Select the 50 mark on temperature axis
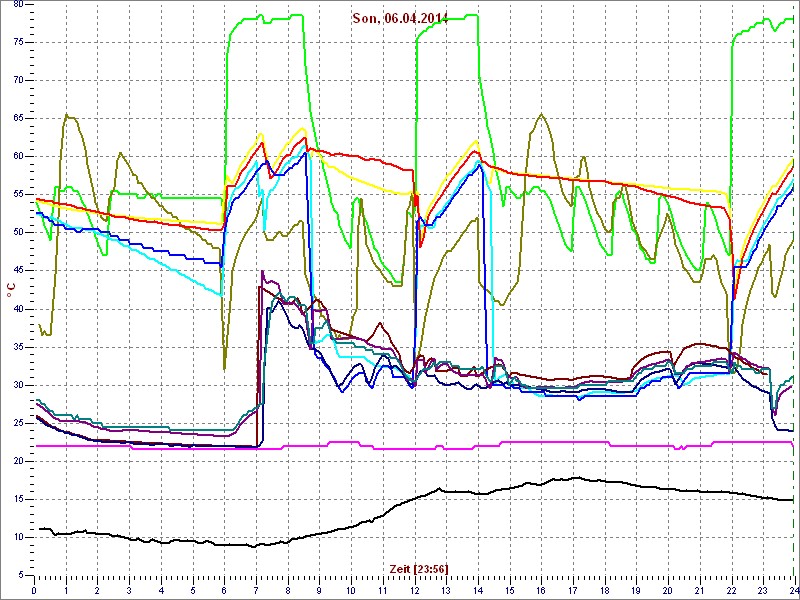Viewport: 800px width, 600px height. tap(17, 233)
